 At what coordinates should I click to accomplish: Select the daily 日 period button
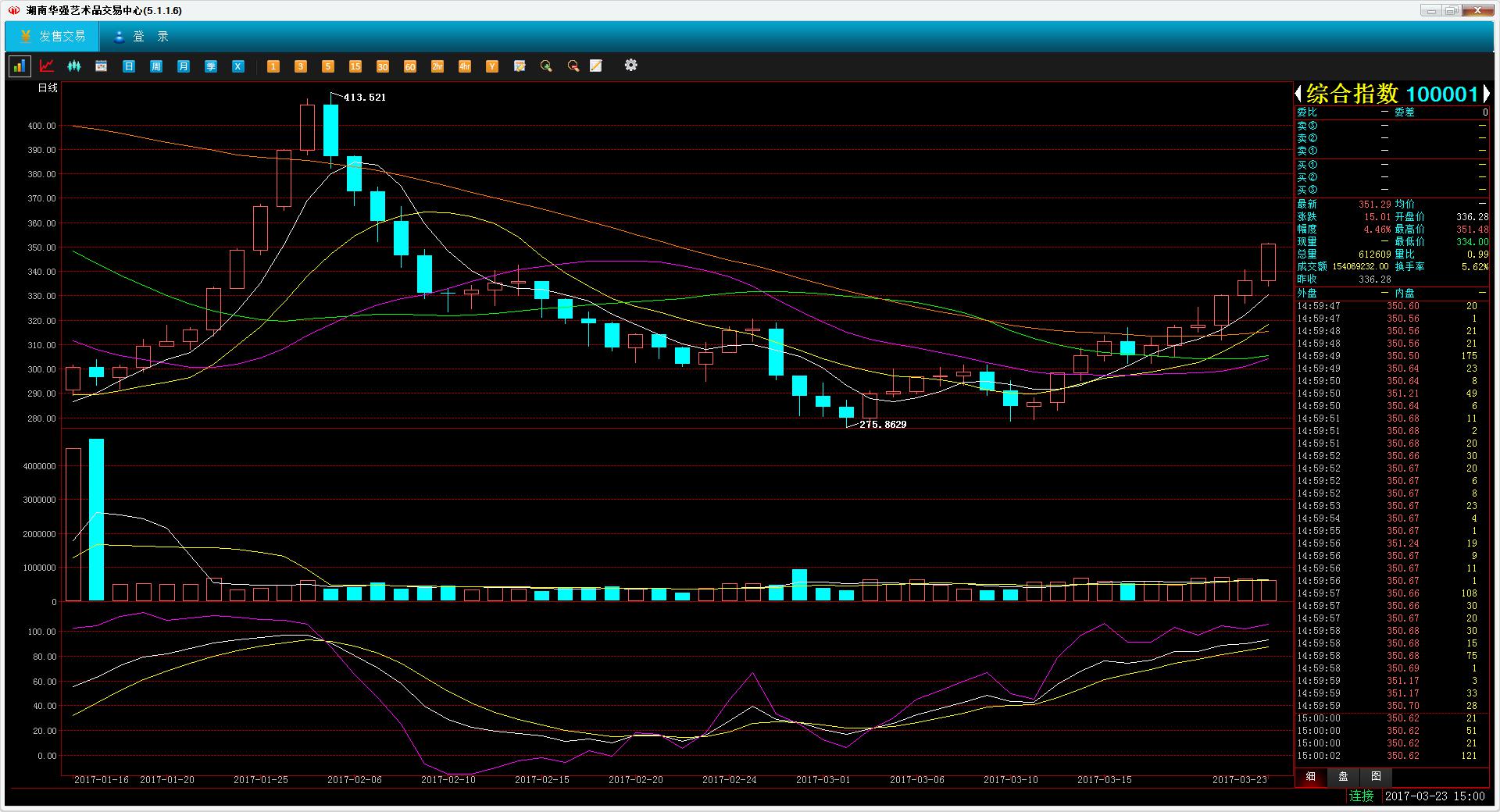129,66
